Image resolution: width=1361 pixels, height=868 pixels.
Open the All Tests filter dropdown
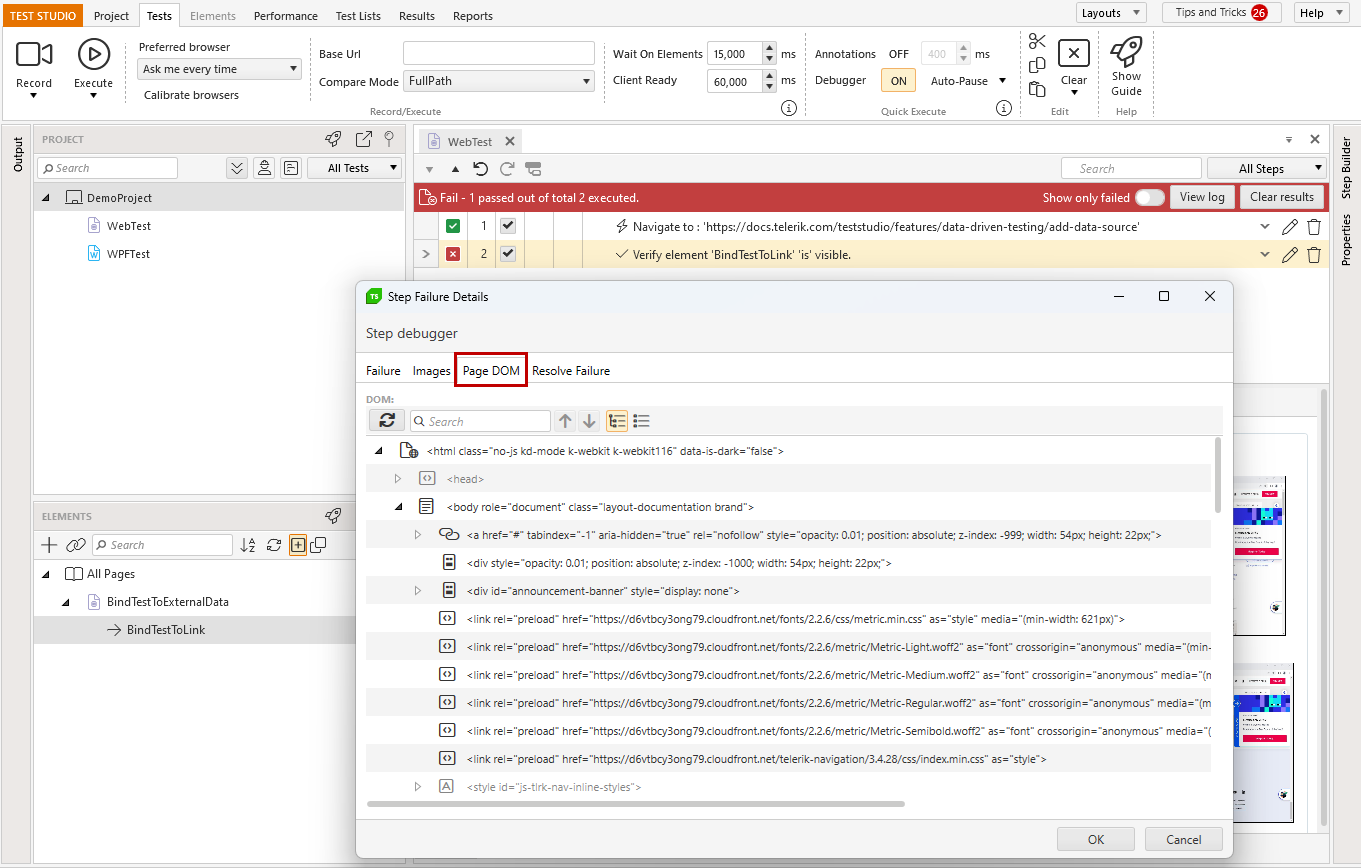tap(354, 168)
